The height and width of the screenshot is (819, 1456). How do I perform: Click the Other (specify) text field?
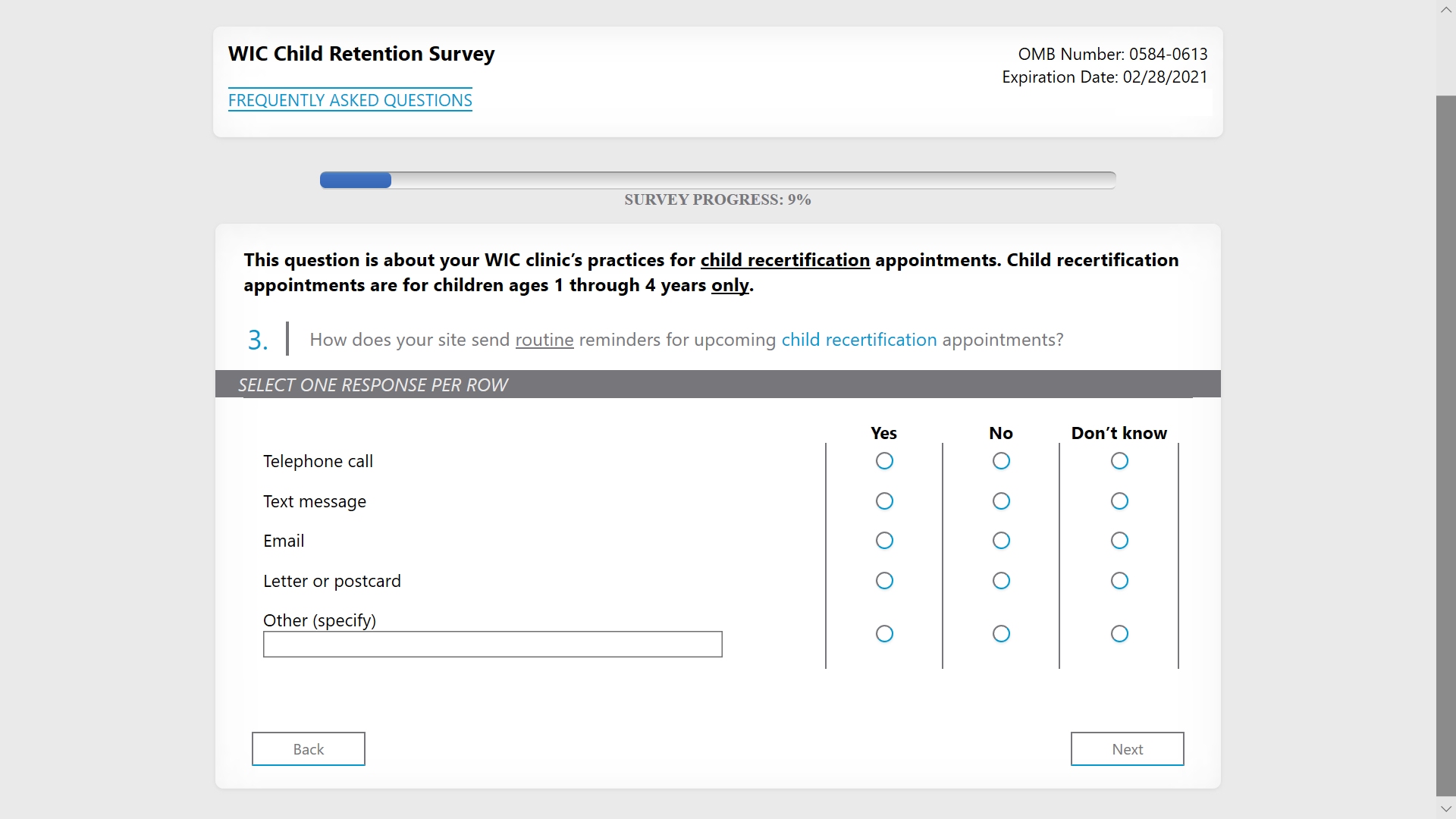pos(492,645)
